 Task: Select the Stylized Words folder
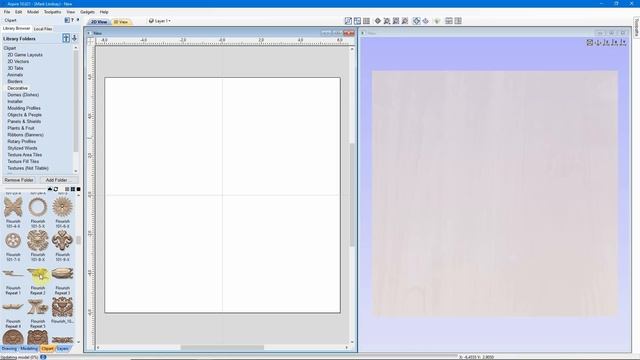coord(22,148)
